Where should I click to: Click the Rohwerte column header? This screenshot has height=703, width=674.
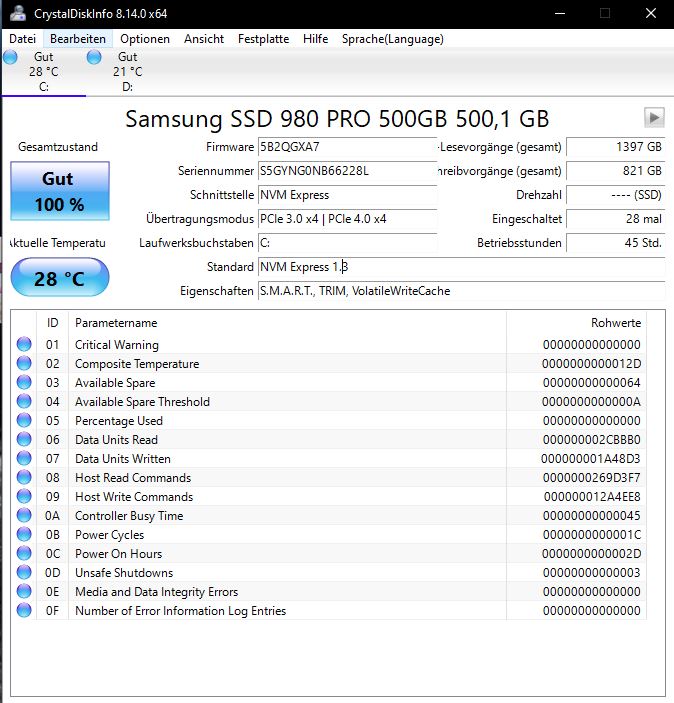pyautogui.click(x=577, y=323)
